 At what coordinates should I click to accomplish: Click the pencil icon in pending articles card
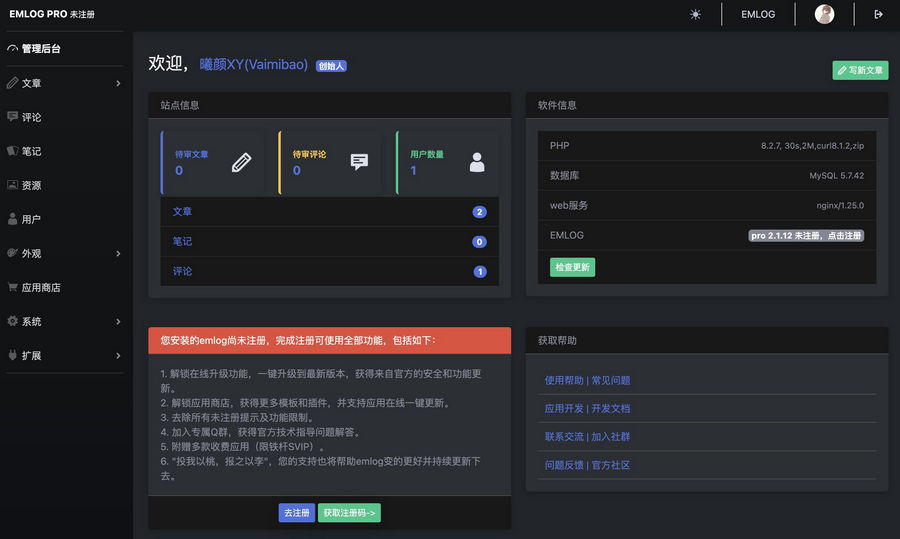[x=241, y=162]
